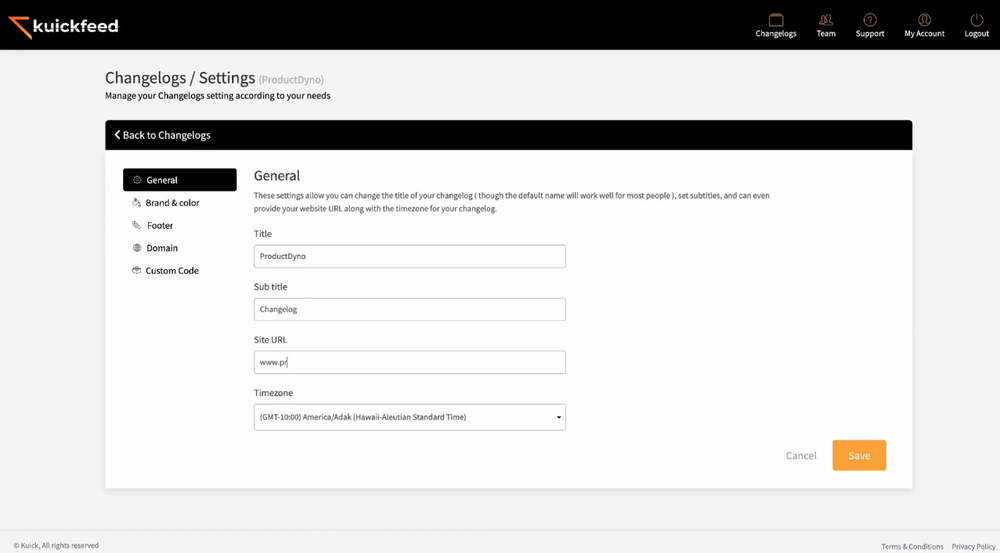Select the General settings tab label
The height and width of the screenshot is (553, 1000).
[162, 180]
